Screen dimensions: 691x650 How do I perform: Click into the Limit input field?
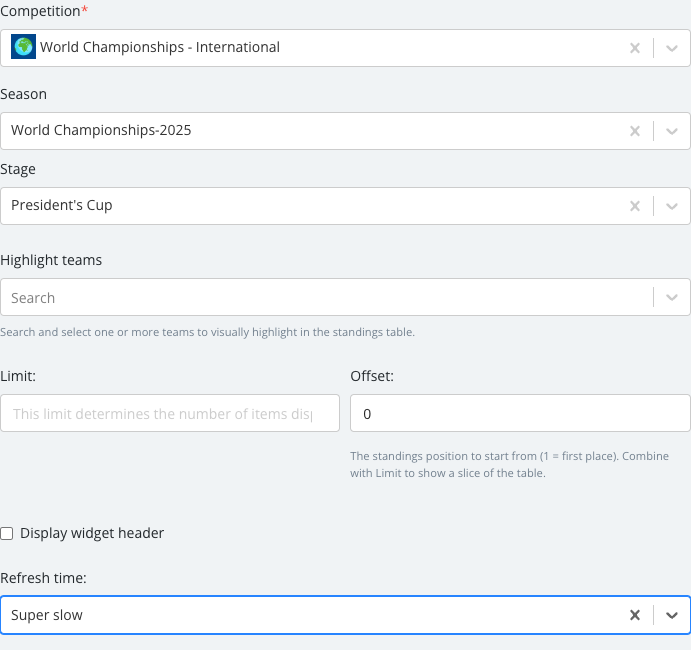click(170, 413)
